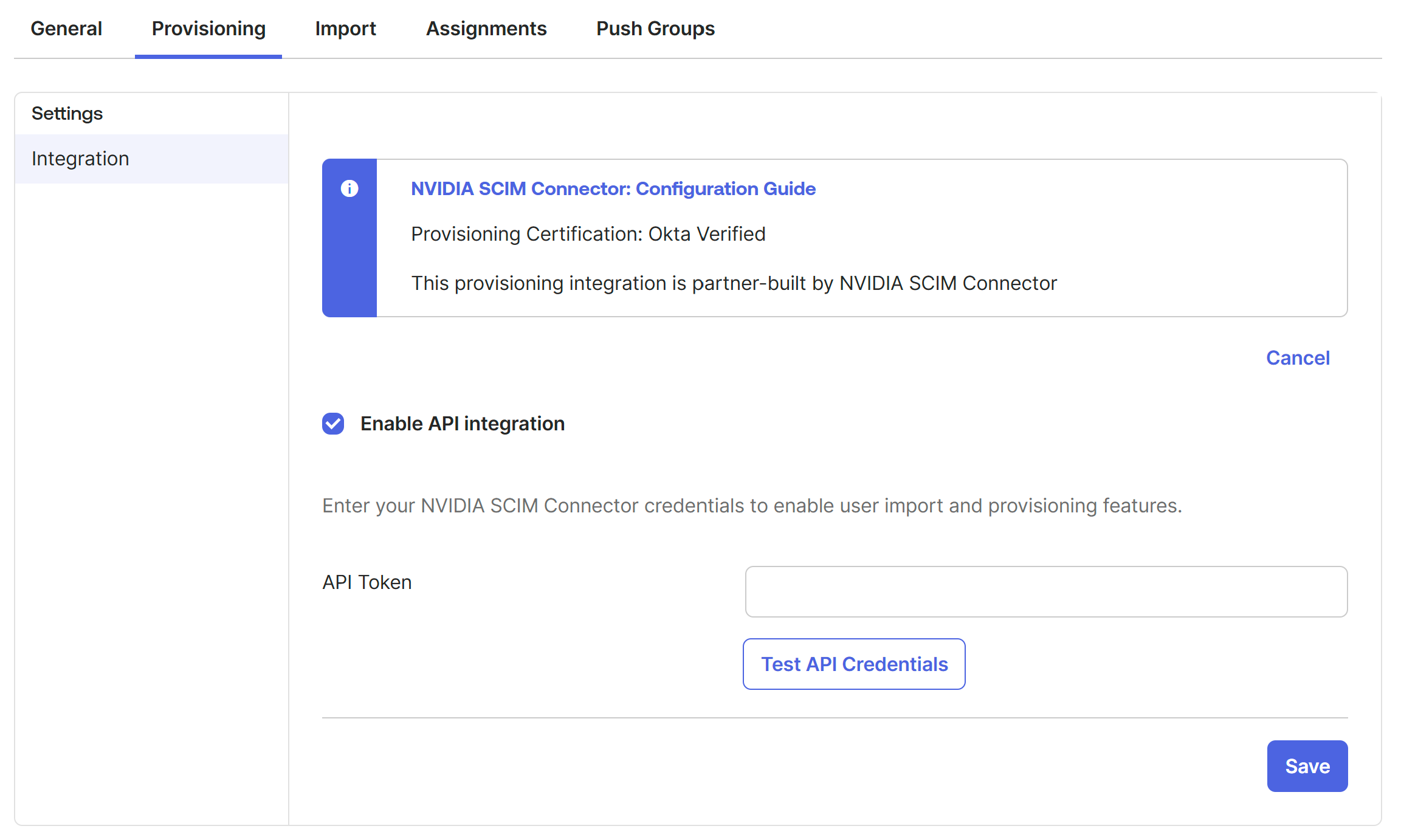The image size is (1401, 840).
Task: Select the Provisioning tab
Action: click(208, 29)
